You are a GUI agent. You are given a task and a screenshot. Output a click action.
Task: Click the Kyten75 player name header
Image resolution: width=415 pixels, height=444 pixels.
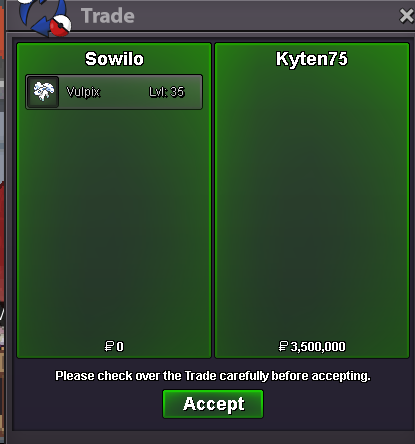pos(312,59)
